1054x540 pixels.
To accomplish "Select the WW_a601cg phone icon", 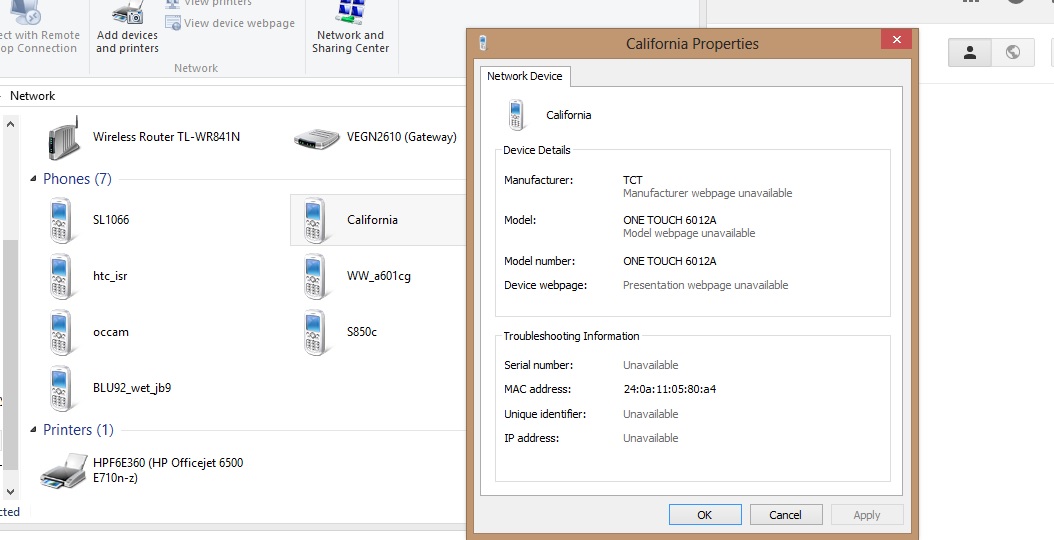I will click(317, 276).
